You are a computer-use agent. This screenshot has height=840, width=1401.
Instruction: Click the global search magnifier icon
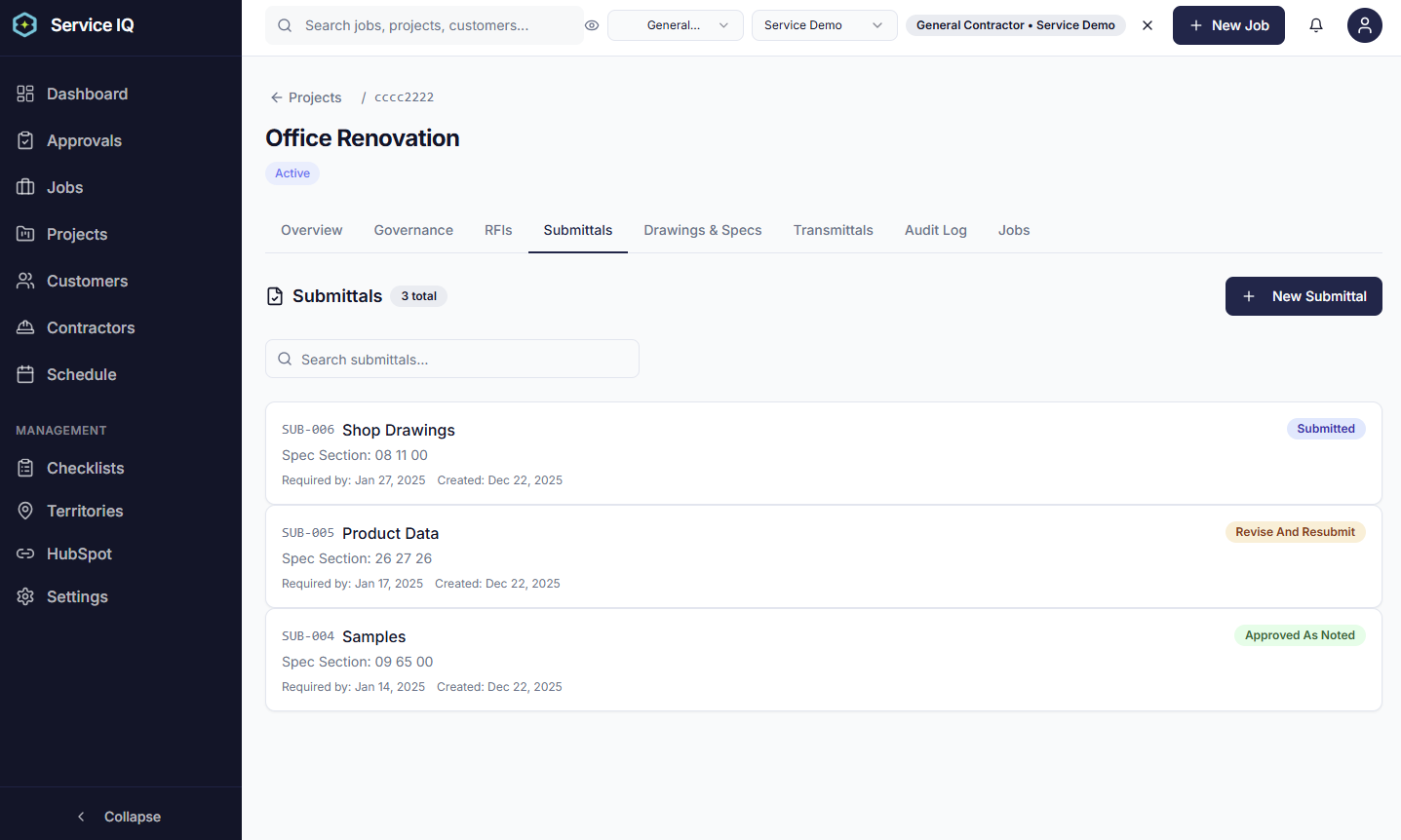285,25
